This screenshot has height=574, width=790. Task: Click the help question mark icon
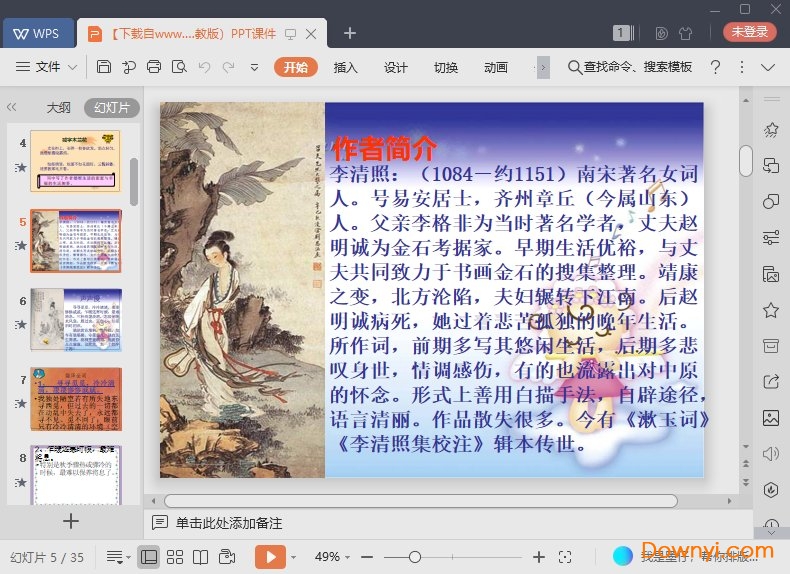[x=715, y=67]
